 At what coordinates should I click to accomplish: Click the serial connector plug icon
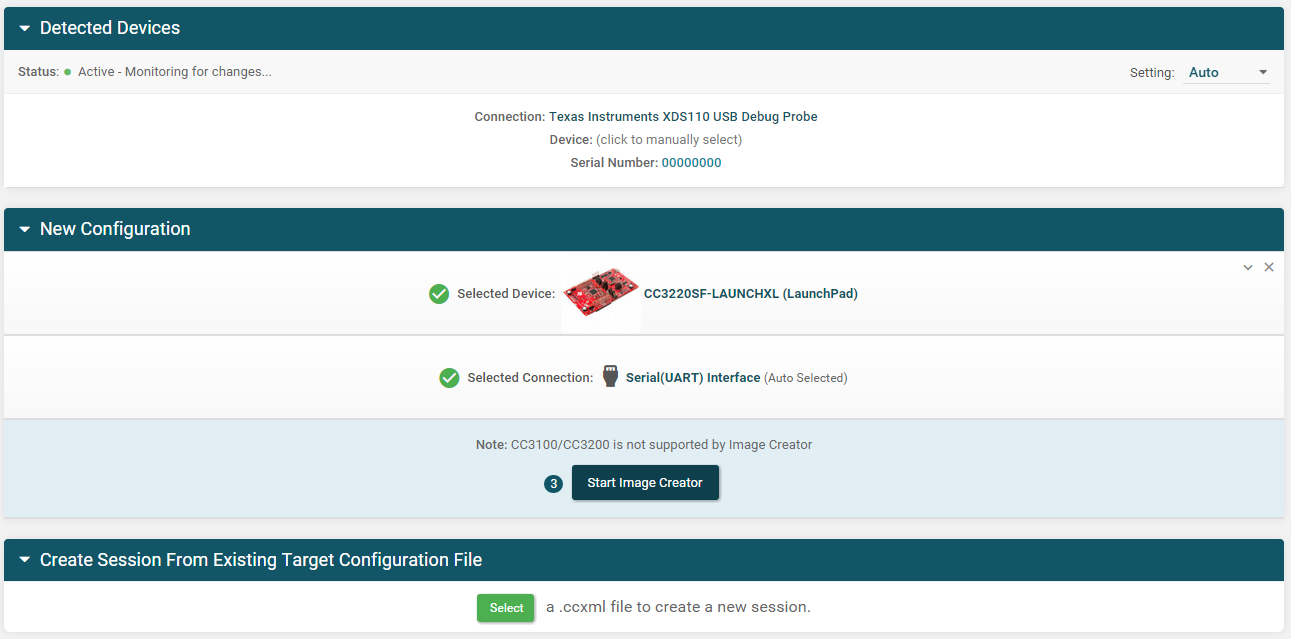[610, 377]
